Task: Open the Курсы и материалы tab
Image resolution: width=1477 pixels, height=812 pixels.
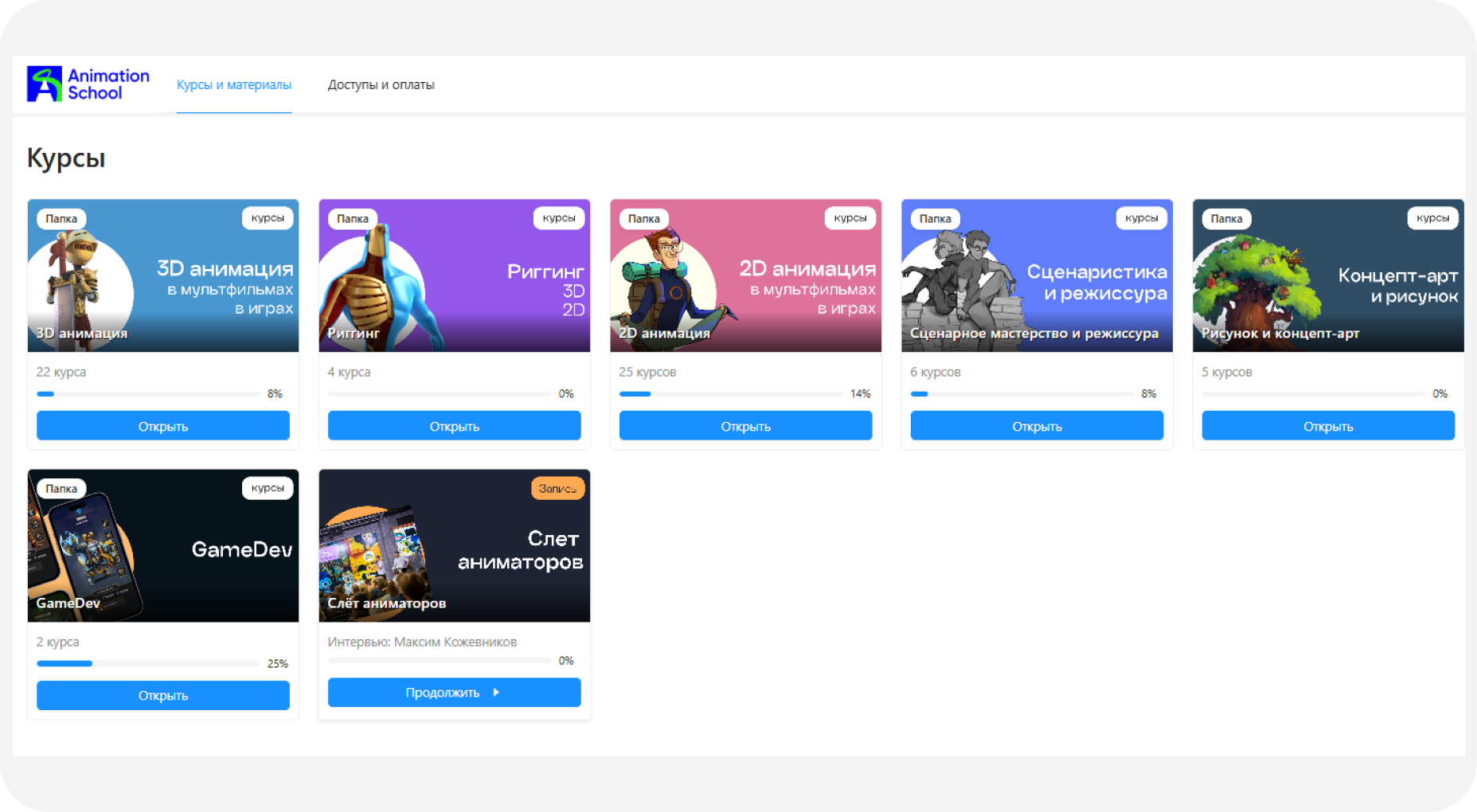Action: tap(234, 84)
